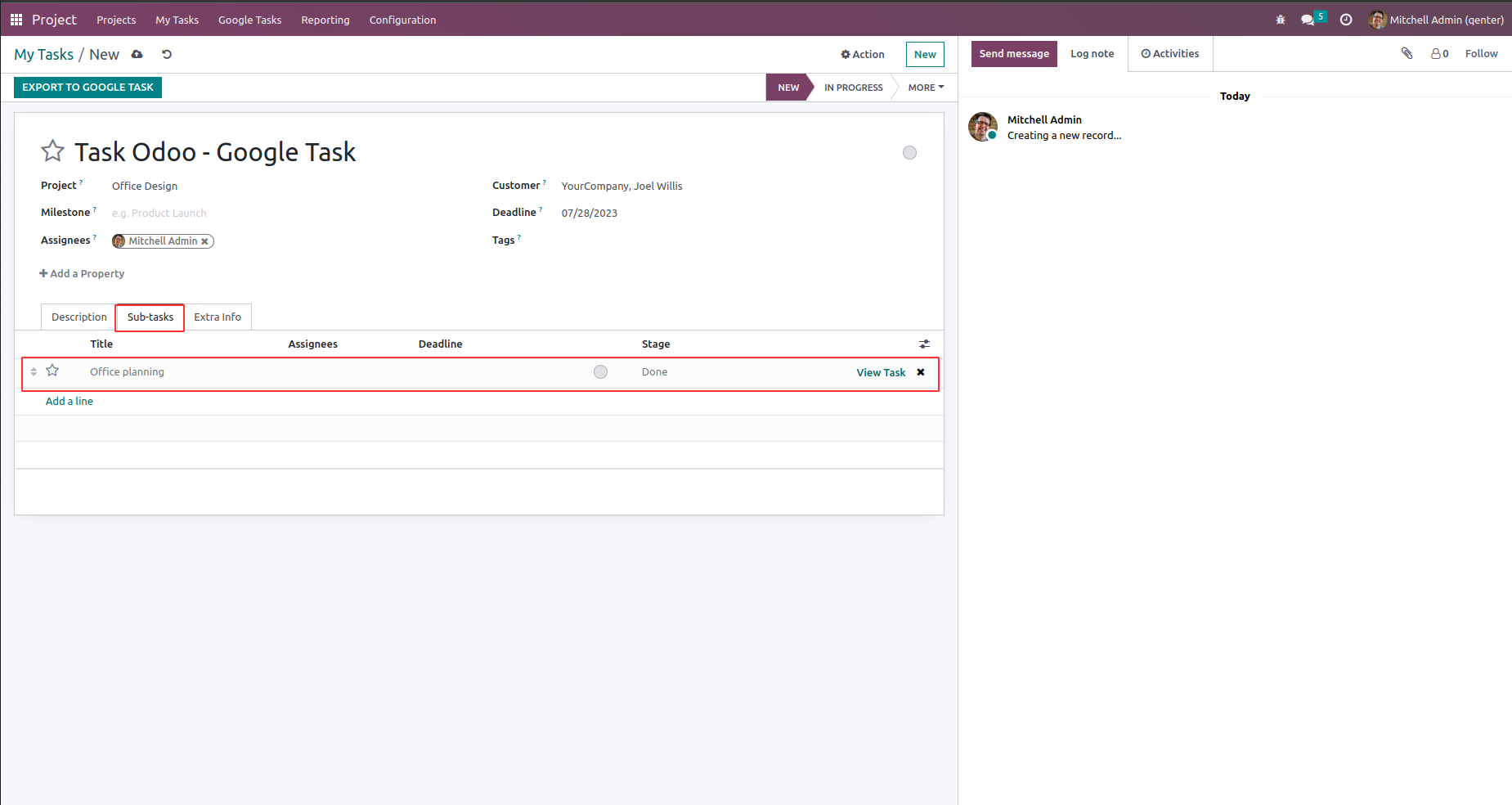
Task: Click the Office planning sub-task title
Action: [x=127, y=372]
